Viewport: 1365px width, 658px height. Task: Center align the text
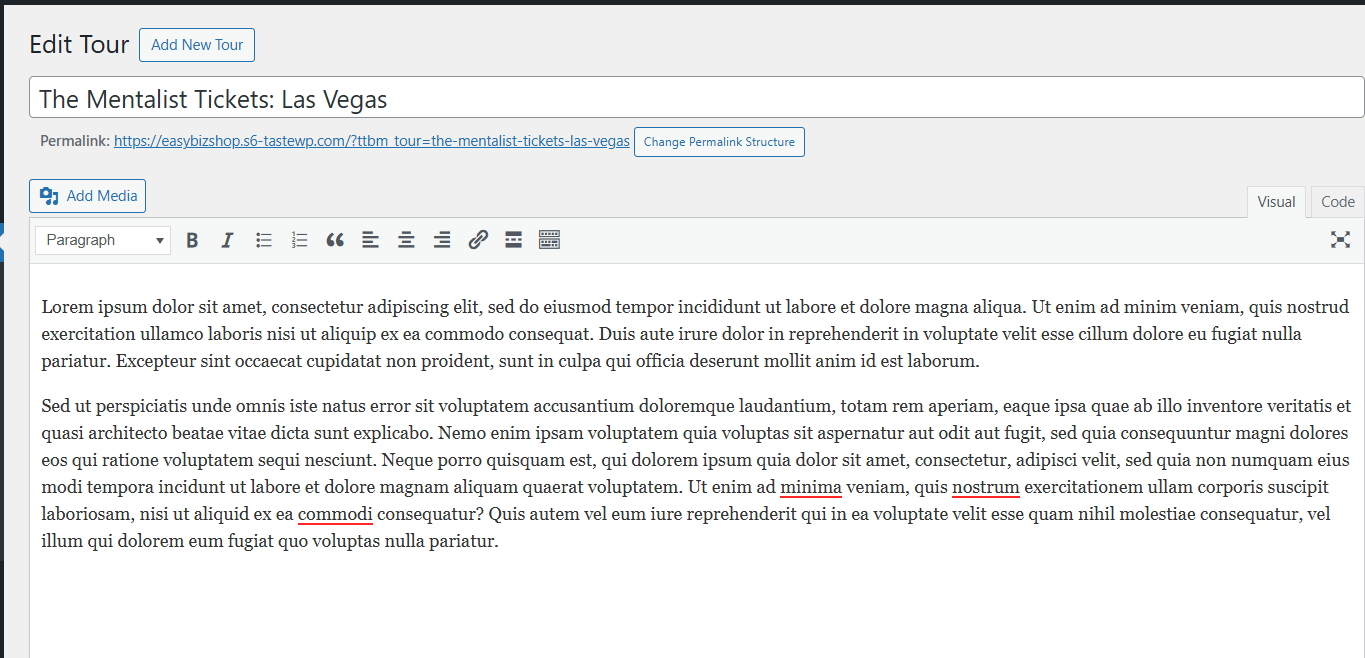[x=406, y=240]
